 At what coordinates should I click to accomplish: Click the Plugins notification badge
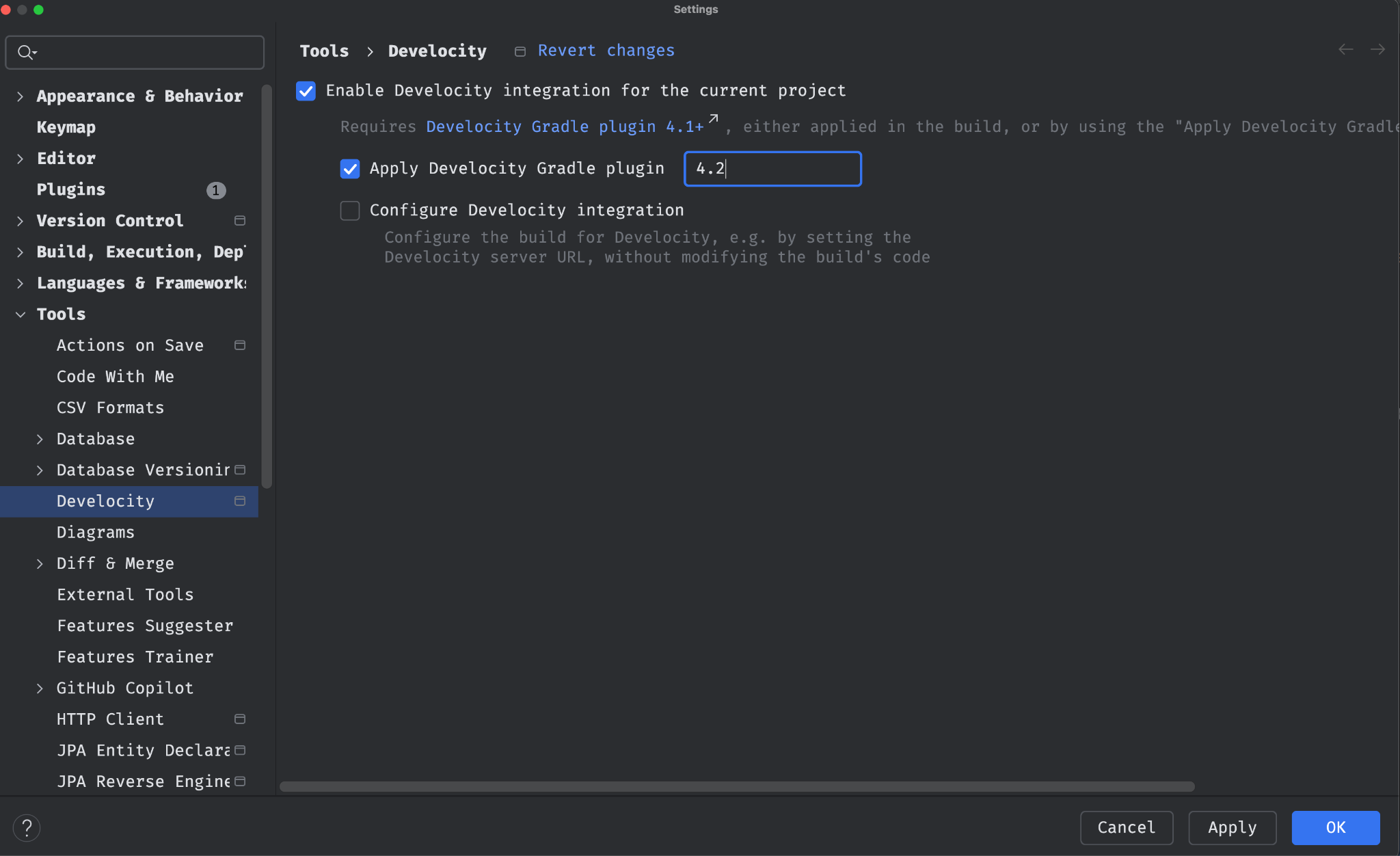point(216,190)
